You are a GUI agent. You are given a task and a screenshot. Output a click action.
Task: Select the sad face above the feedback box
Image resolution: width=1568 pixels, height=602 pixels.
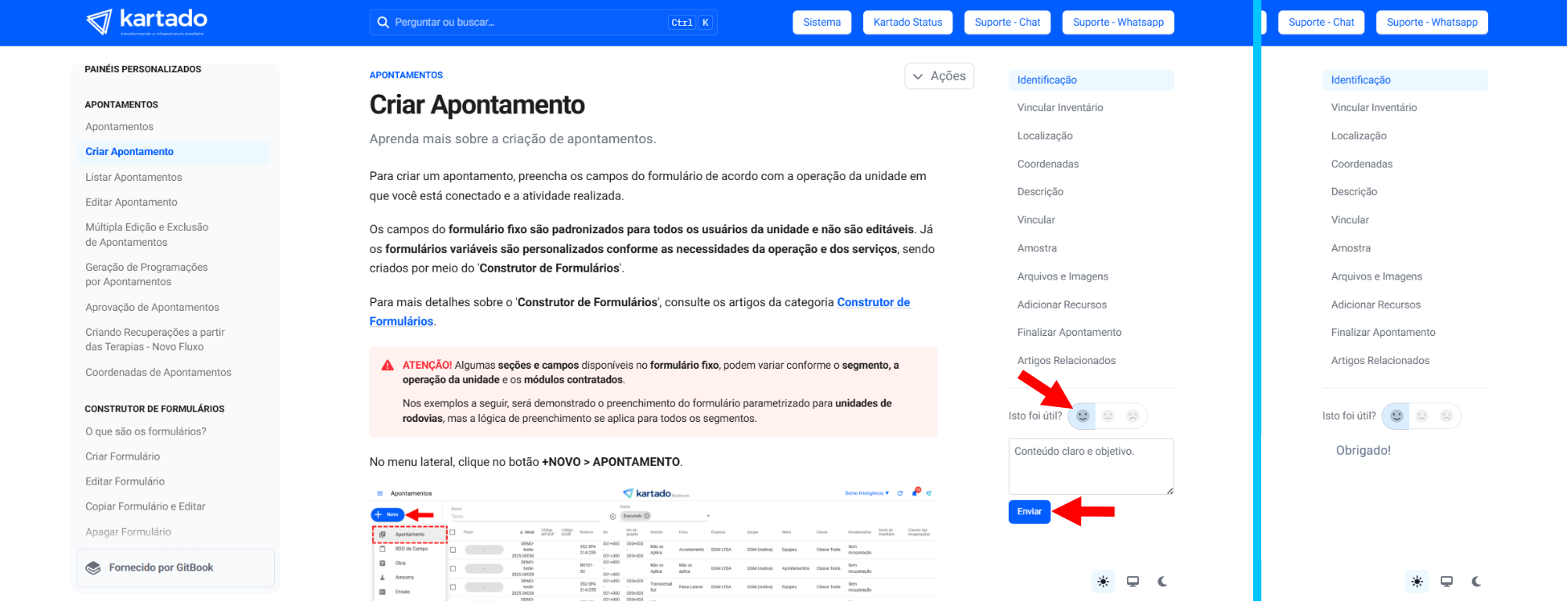pyautogui.click(x=1133, y=416)
